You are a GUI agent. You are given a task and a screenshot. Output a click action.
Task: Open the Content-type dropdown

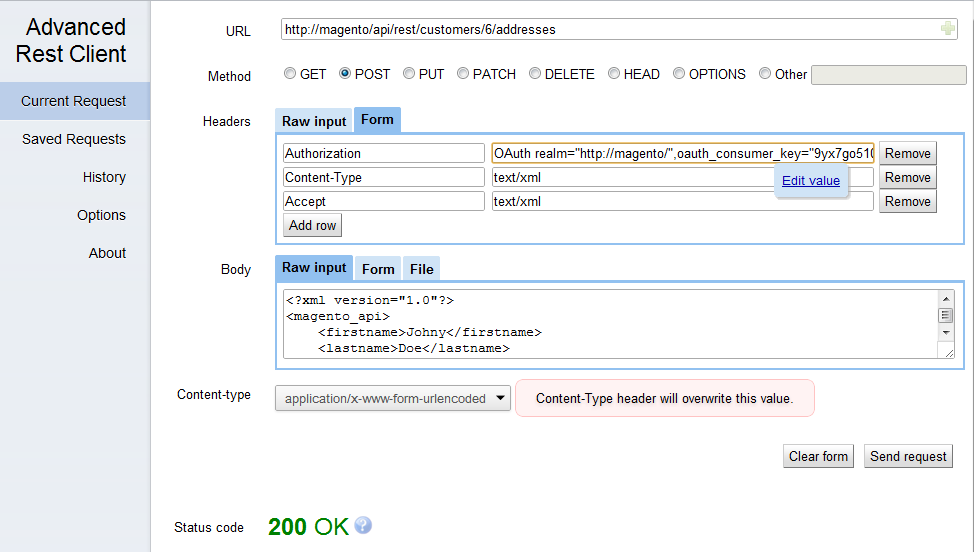click(393, 398)
